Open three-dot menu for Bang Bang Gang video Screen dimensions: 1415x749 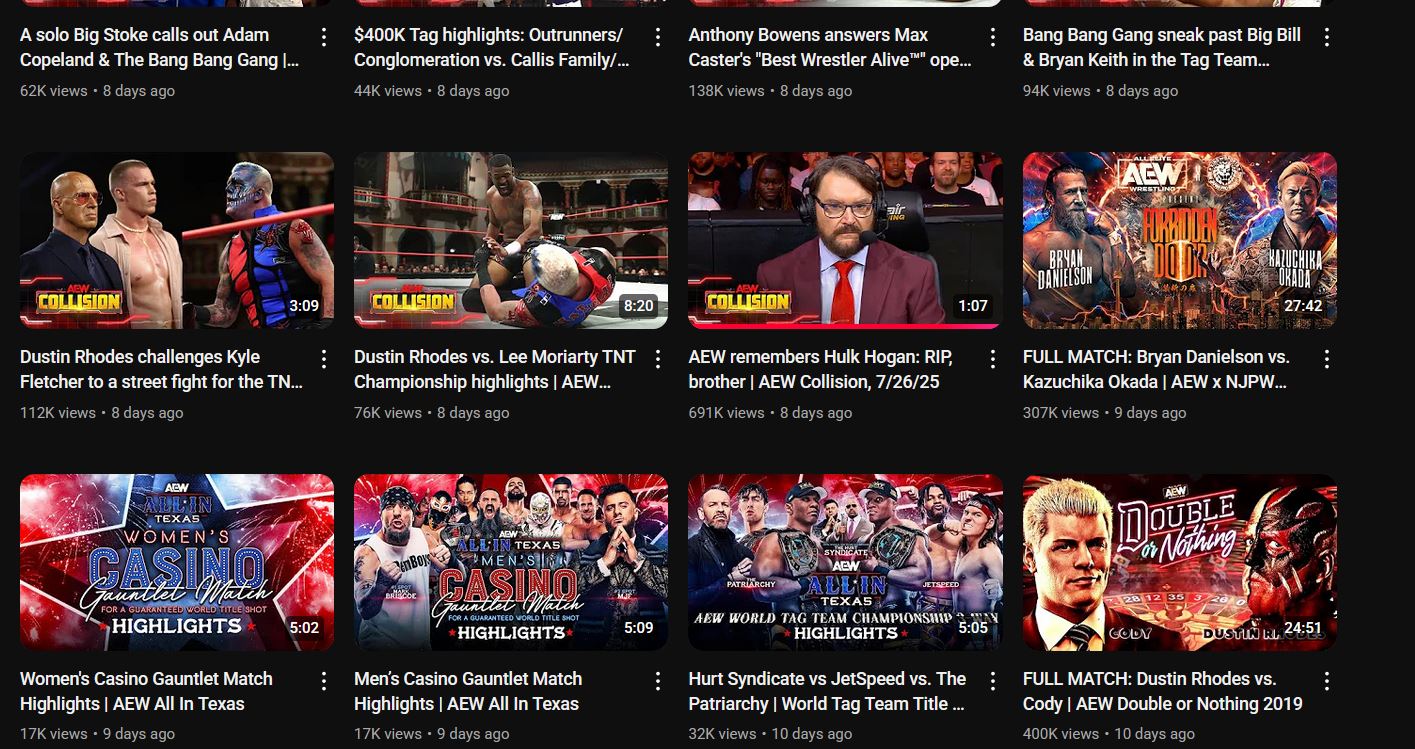pyautogui.click(x=1326, y=38)
